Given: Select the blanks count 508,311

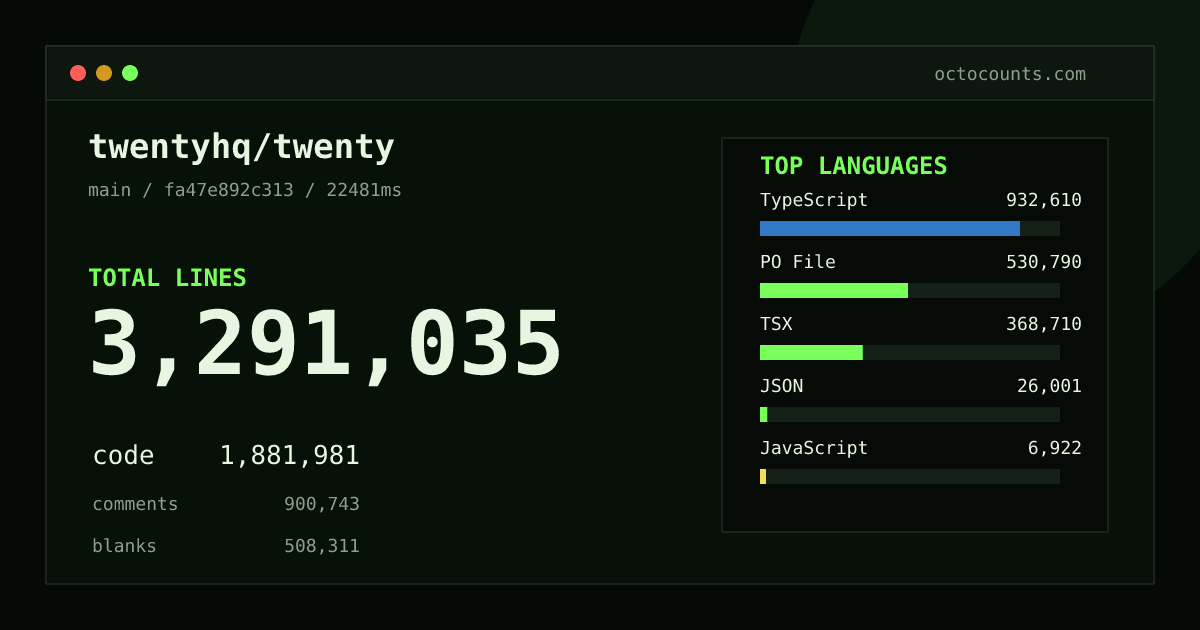Looking at the screenshot, I should [322, 546].
